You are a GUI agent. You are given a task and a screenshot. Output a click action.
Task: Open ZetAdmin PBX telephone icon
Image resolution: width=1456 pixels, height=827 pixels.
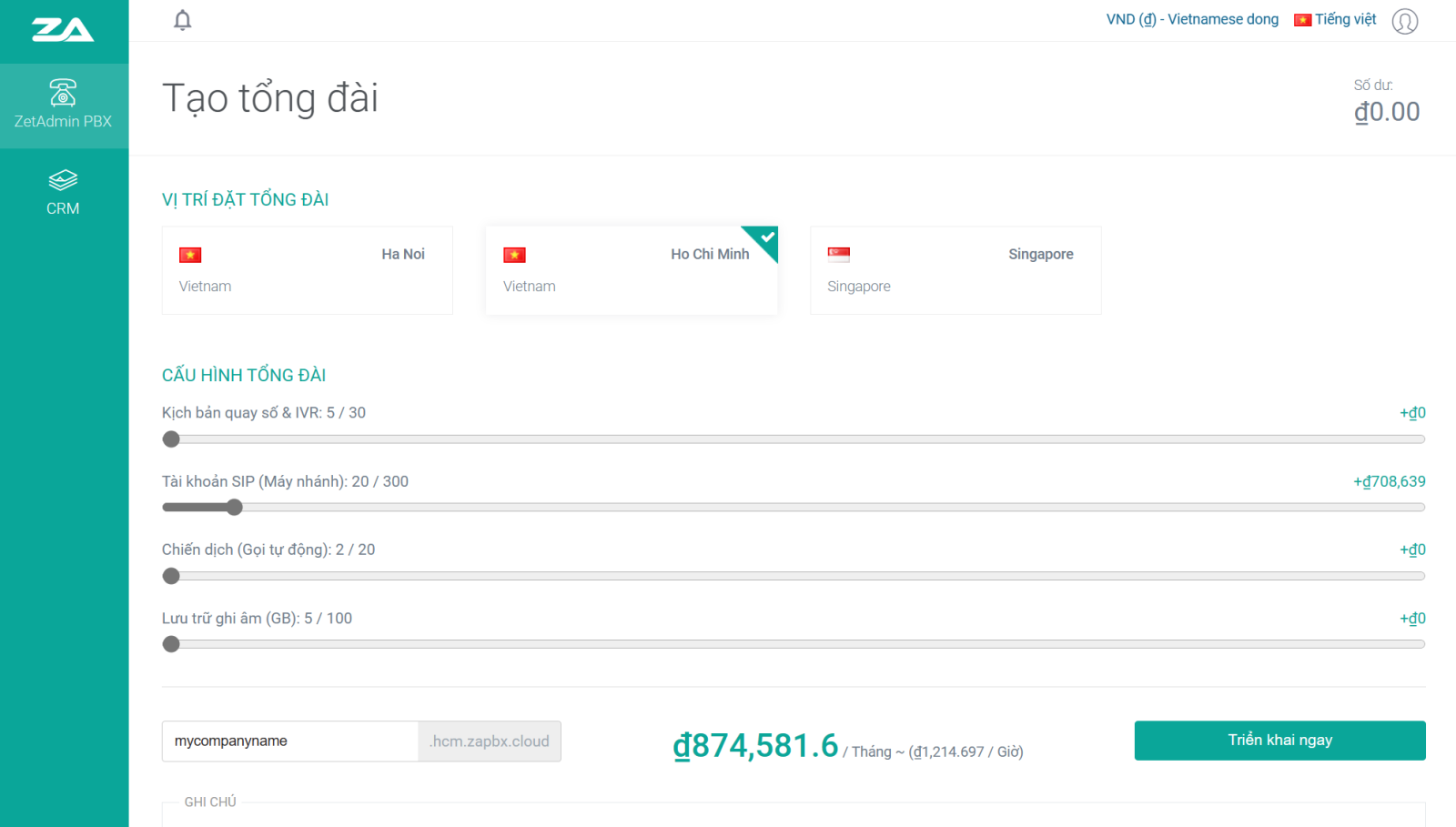point(63,93)
